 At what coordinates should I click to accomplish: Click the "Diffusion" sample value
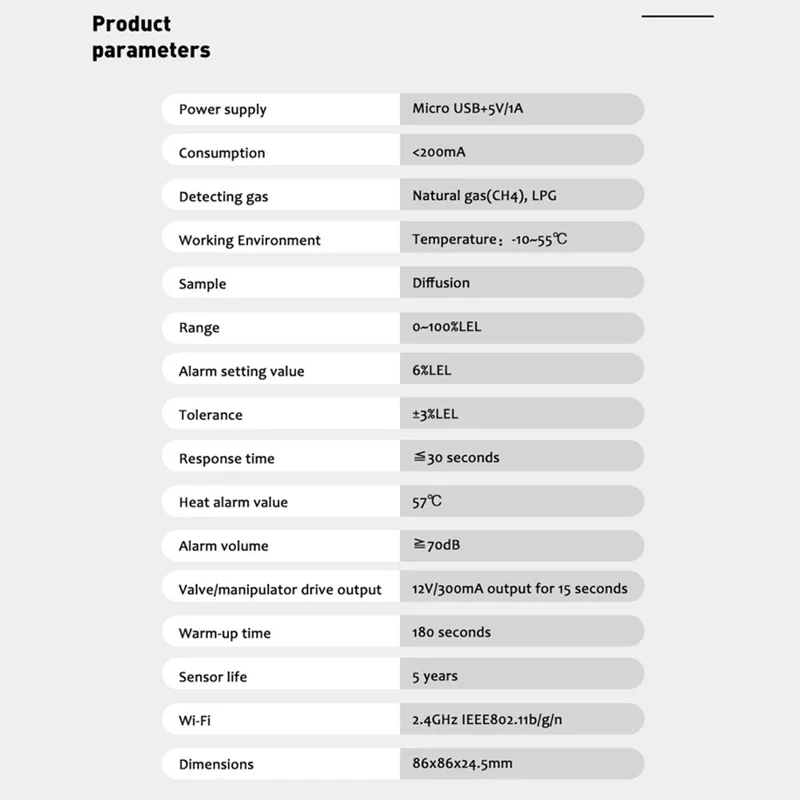click(441, 283)
